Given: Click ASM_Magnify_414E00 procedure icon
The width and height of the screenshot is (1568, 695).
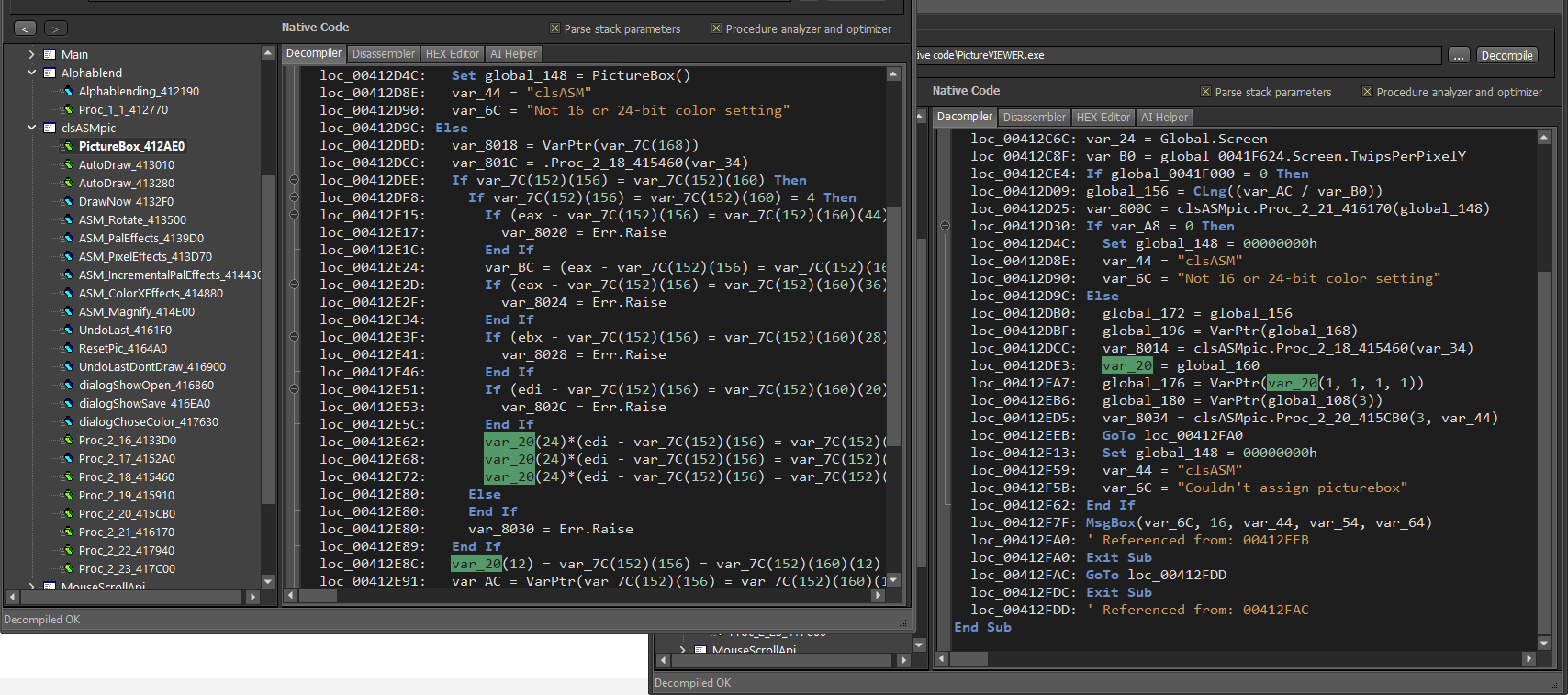Looking at the screenshot, I should (x=67, y=311).
